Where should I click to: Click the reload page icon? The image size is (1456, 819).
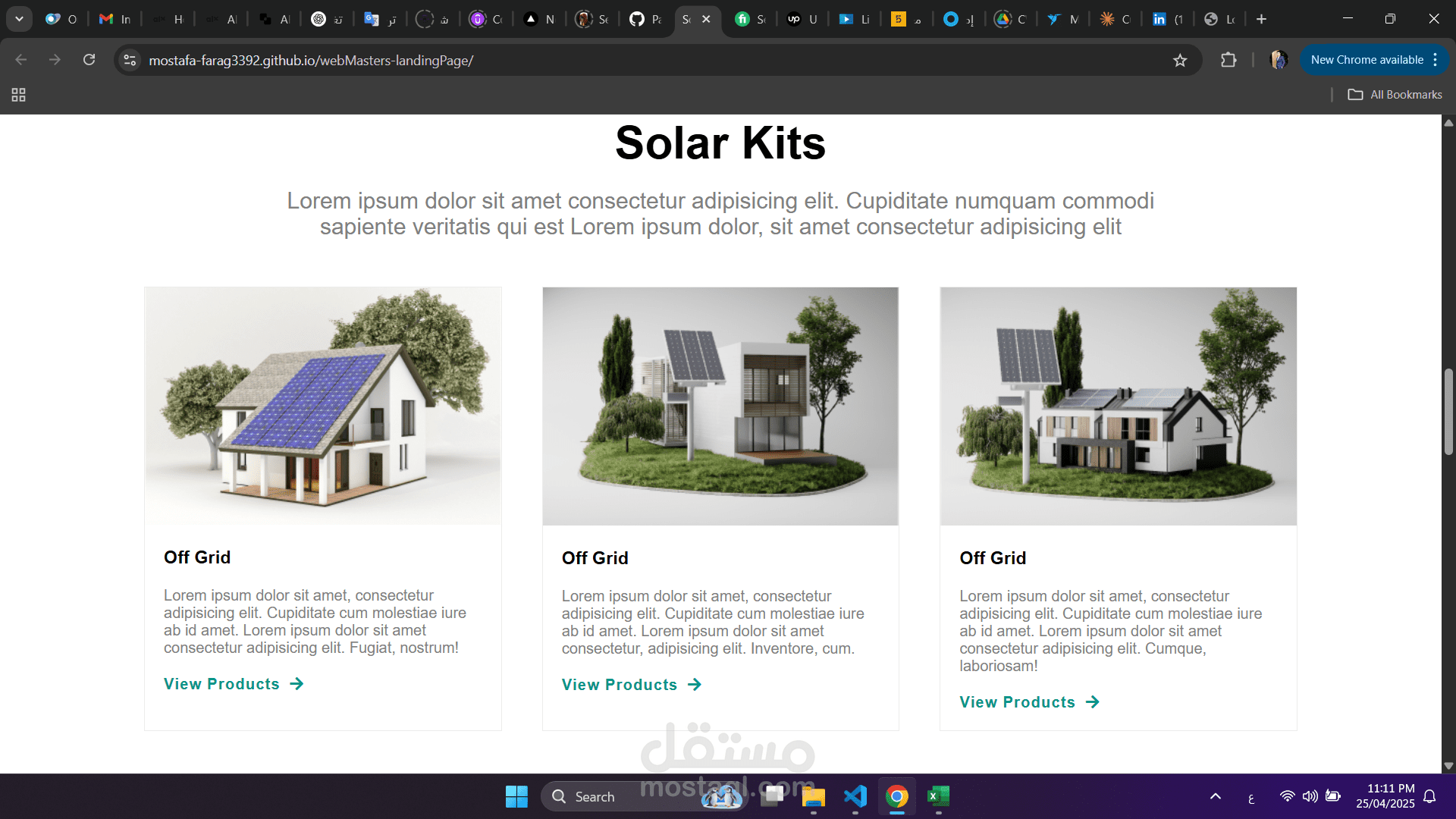89,60
